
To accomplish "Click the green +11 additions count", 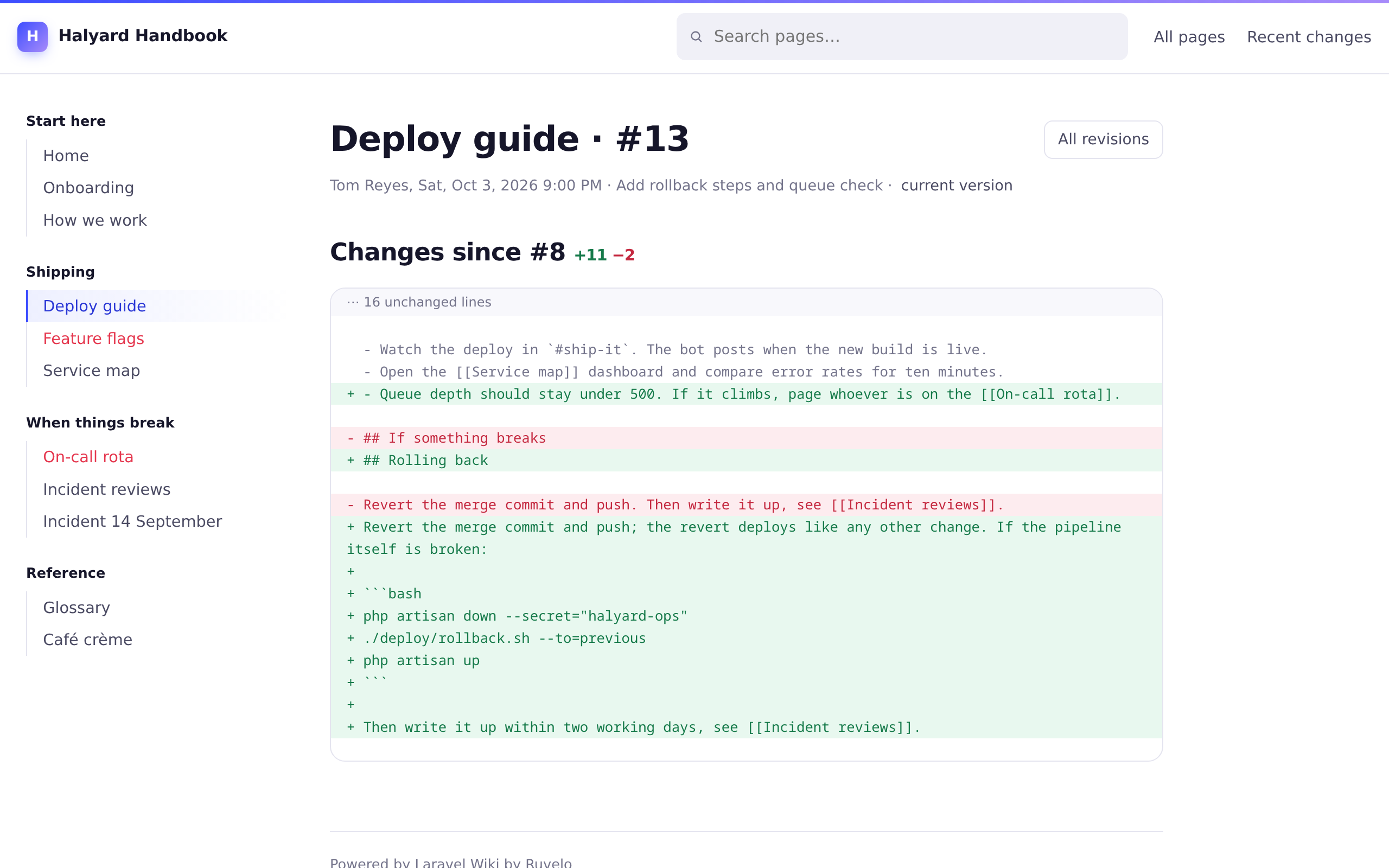I will tap(591, 255).
